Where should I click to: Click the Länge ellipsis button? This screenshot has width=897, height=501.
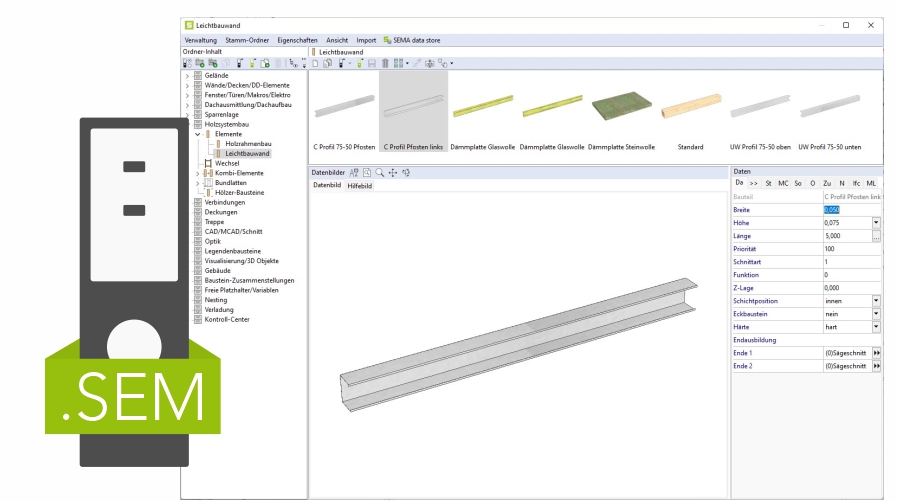coord(876,236)
